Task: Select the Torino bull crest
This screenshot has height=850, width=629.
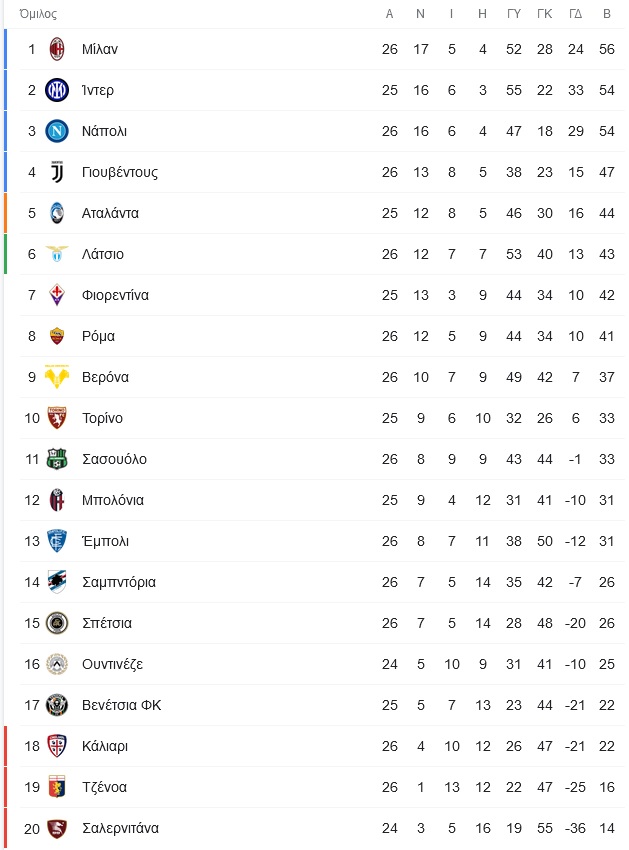Action: [57, 418]
